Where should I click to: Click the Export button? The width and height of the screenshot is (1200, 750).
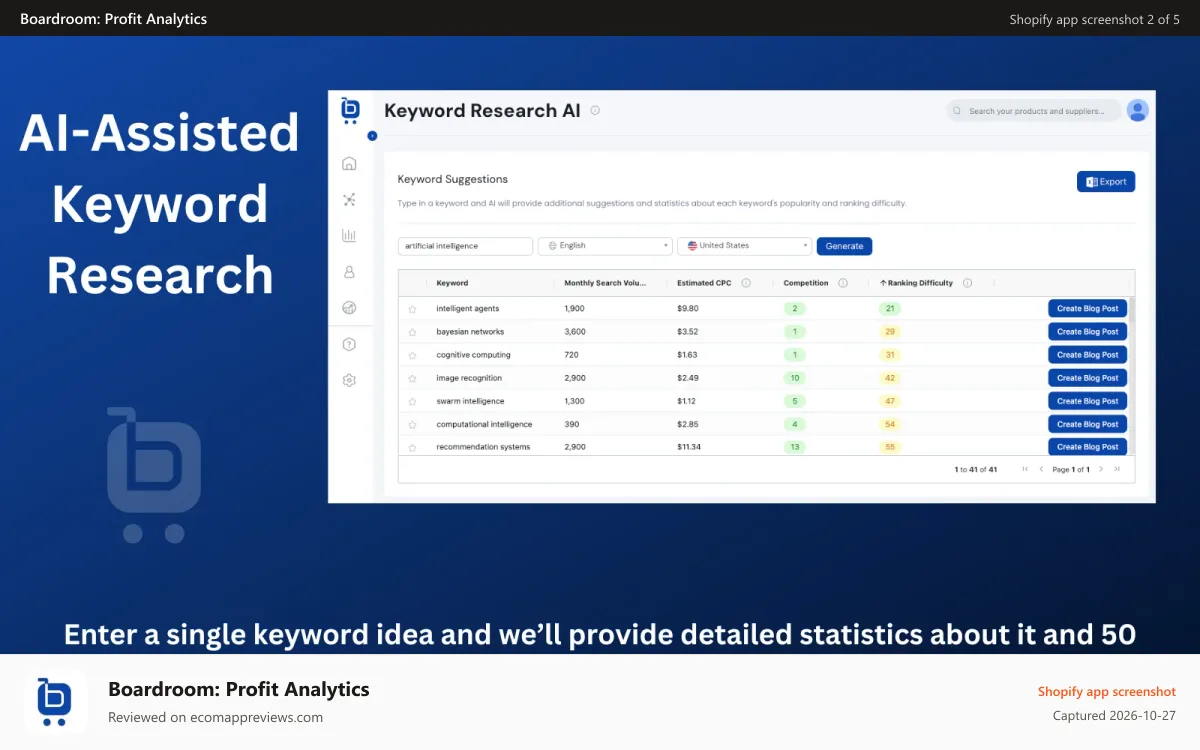(1106, 182)
